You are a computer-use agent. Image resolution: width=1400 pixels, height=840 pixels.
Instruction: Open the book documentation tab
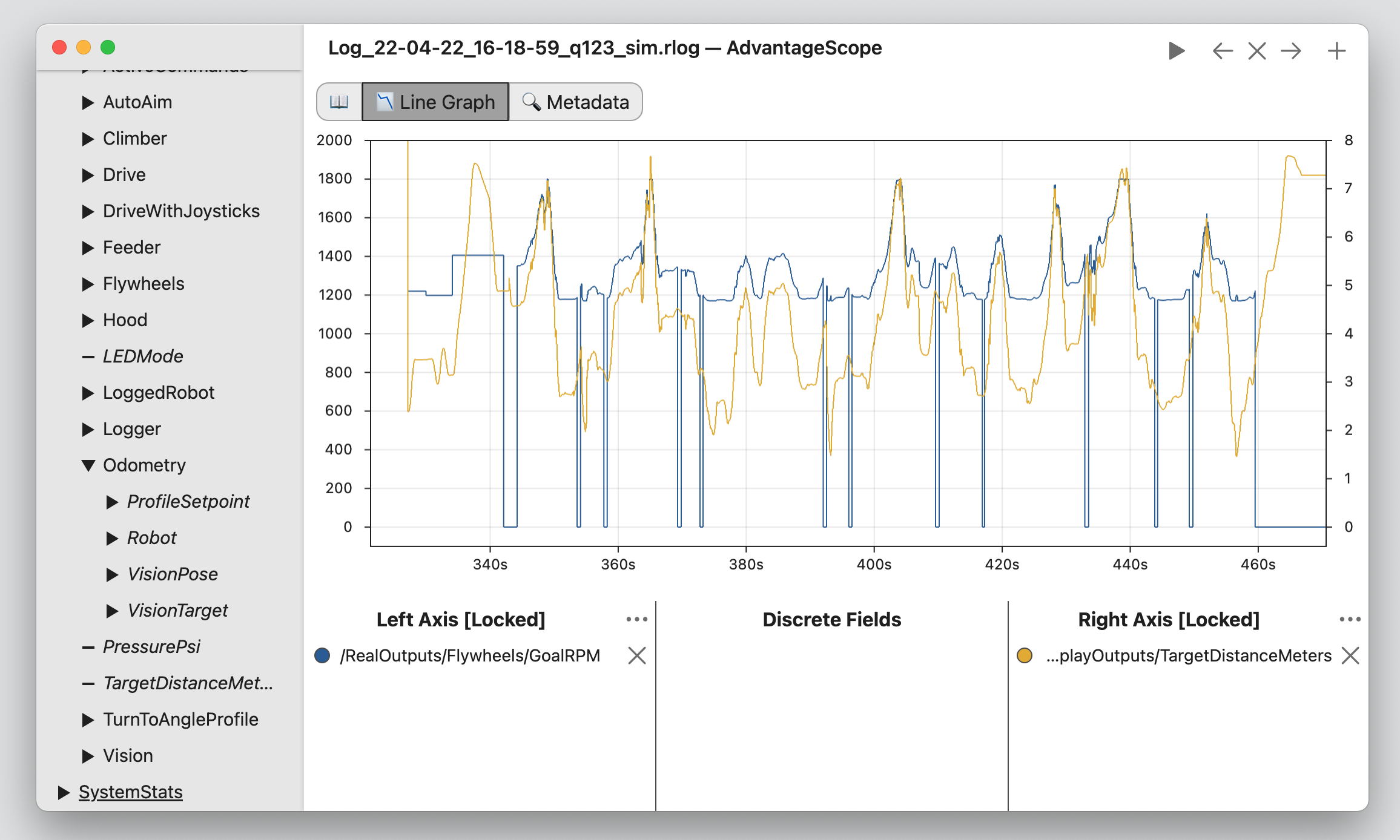[x=339, y=102]
